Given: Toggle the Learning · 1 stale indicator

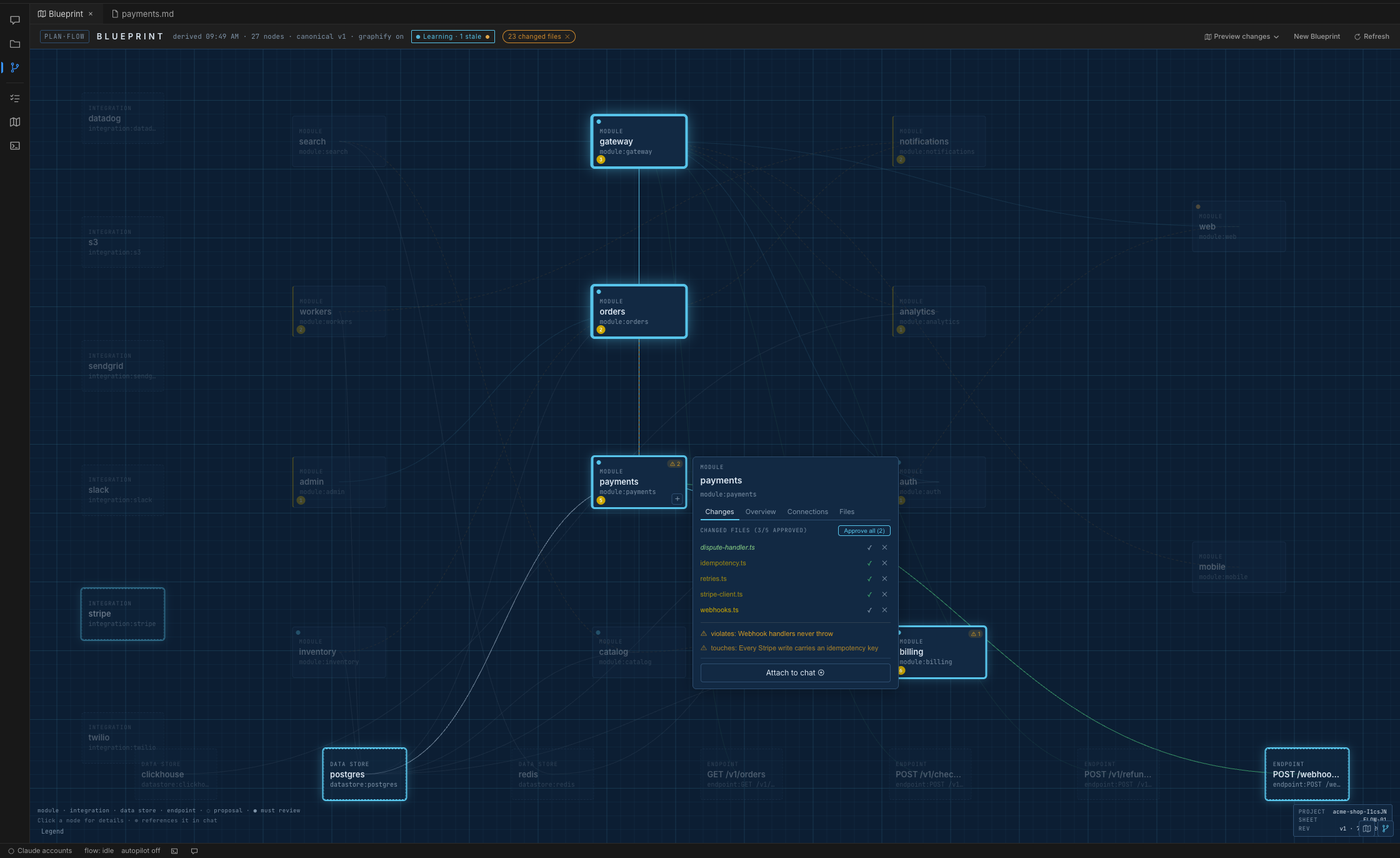Looking at the screenshot, I should 453,37.
